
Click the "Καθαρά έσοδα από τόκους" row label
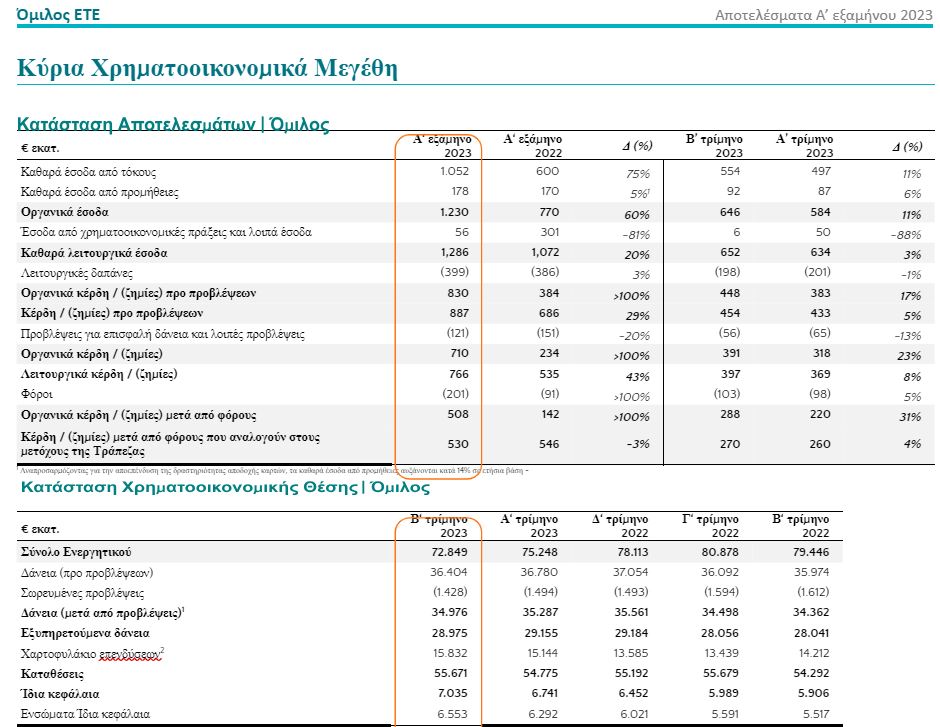click(89, 172)
